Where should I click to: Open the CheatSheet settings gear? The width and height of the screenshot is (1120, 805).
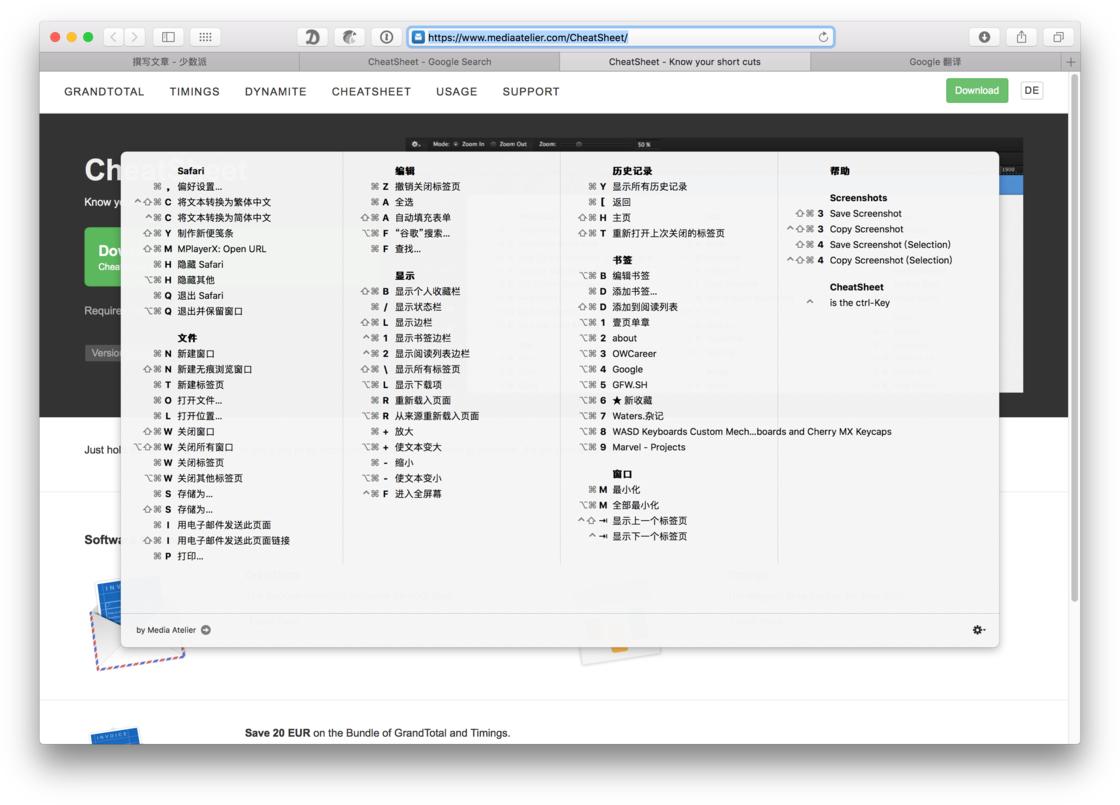[979, 629]
